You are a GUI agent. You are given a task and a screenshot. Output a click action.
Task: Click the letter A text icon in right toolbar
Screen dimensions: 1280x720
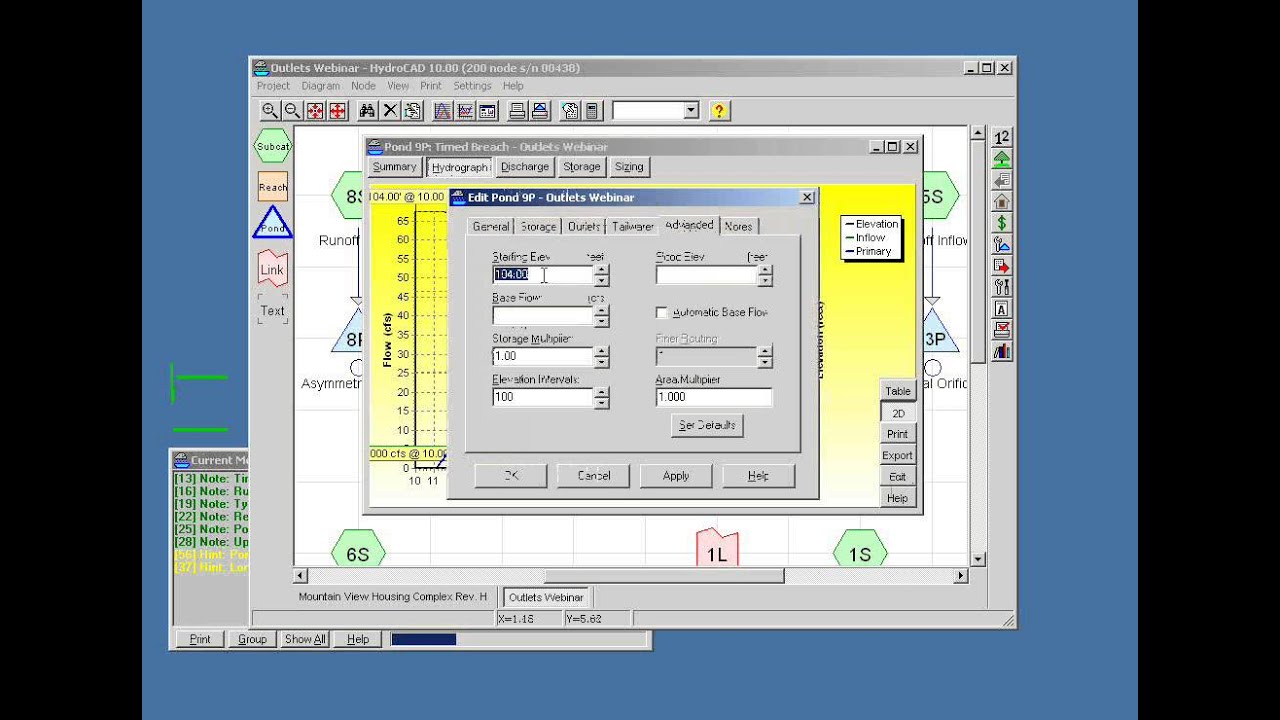tap(1002, 309)
